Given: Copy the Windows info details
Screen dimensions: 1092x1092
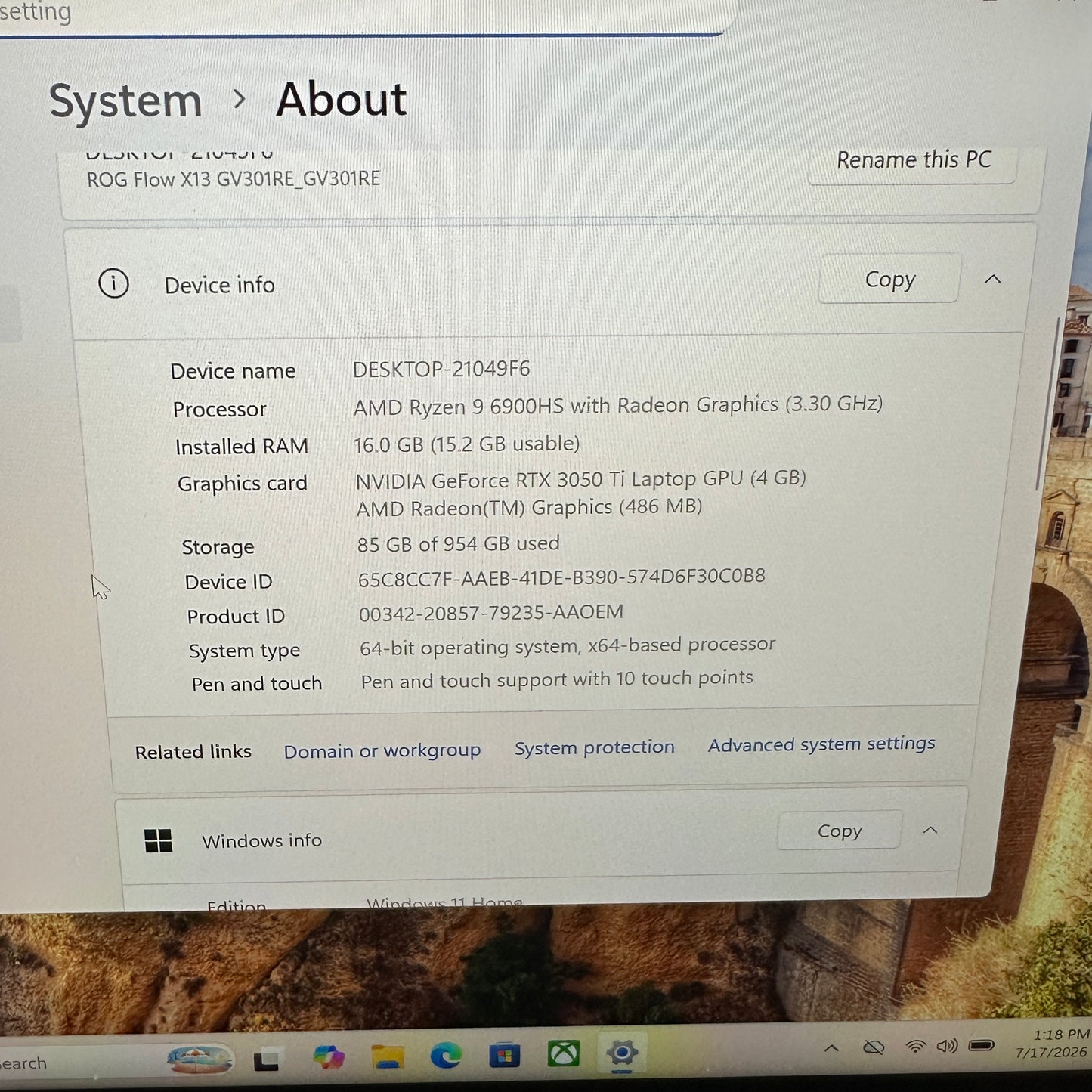Looking at the screenshot, I should 840,831.
